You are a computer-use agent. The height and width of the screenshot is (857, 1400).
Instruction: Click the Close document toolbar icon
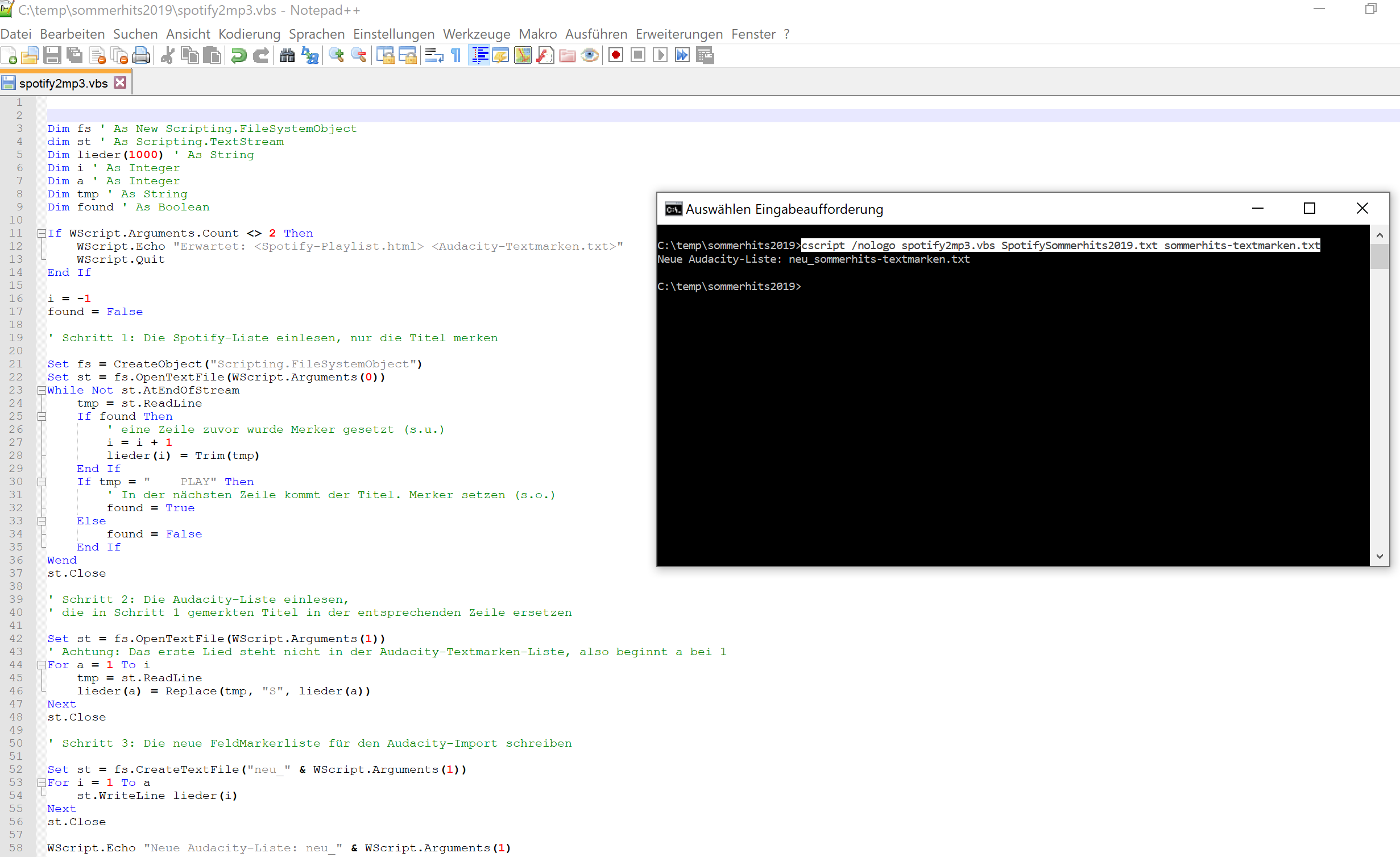97,55
